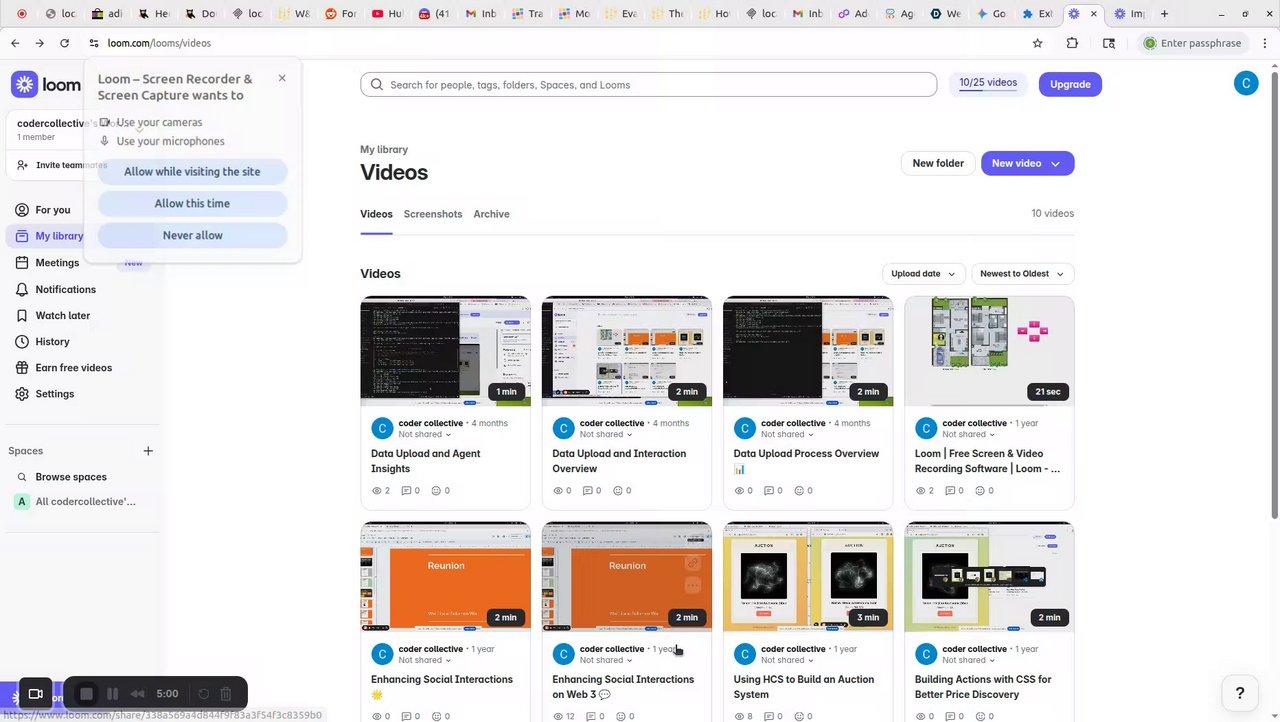This screenshot has width=1280, height=722.
Task: Open the For you page icon
Action: tap(22, 210)
